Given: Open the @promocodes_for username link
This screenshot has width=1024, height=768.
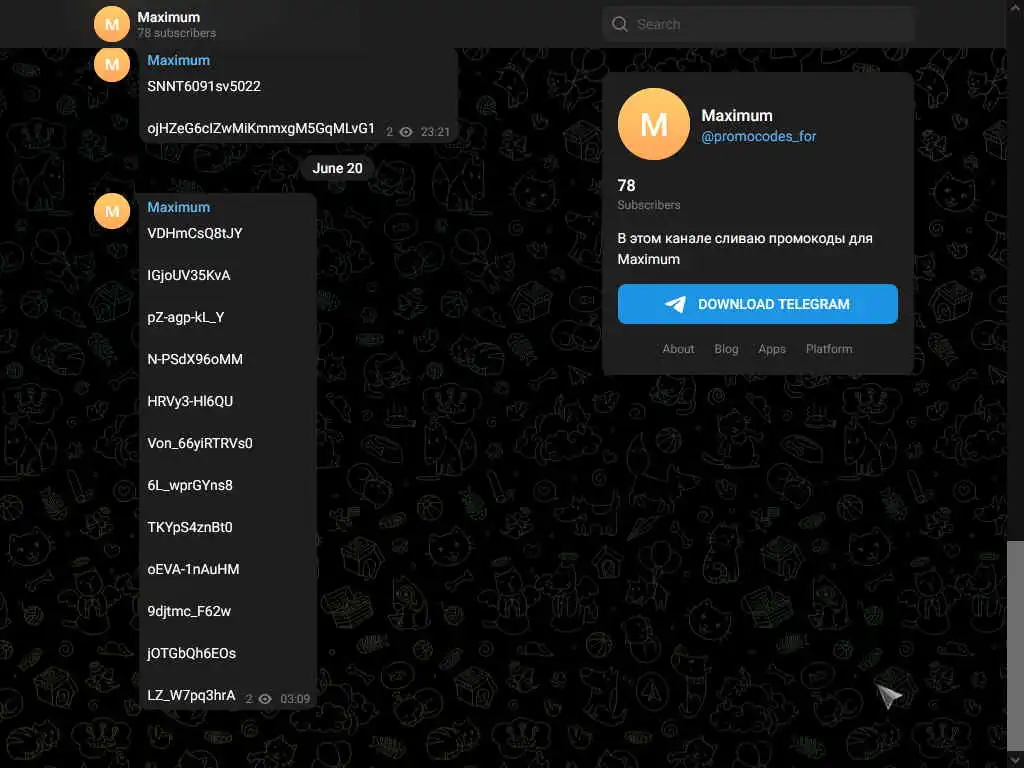Looking at the screenshot, I should (x=758, y=136).
